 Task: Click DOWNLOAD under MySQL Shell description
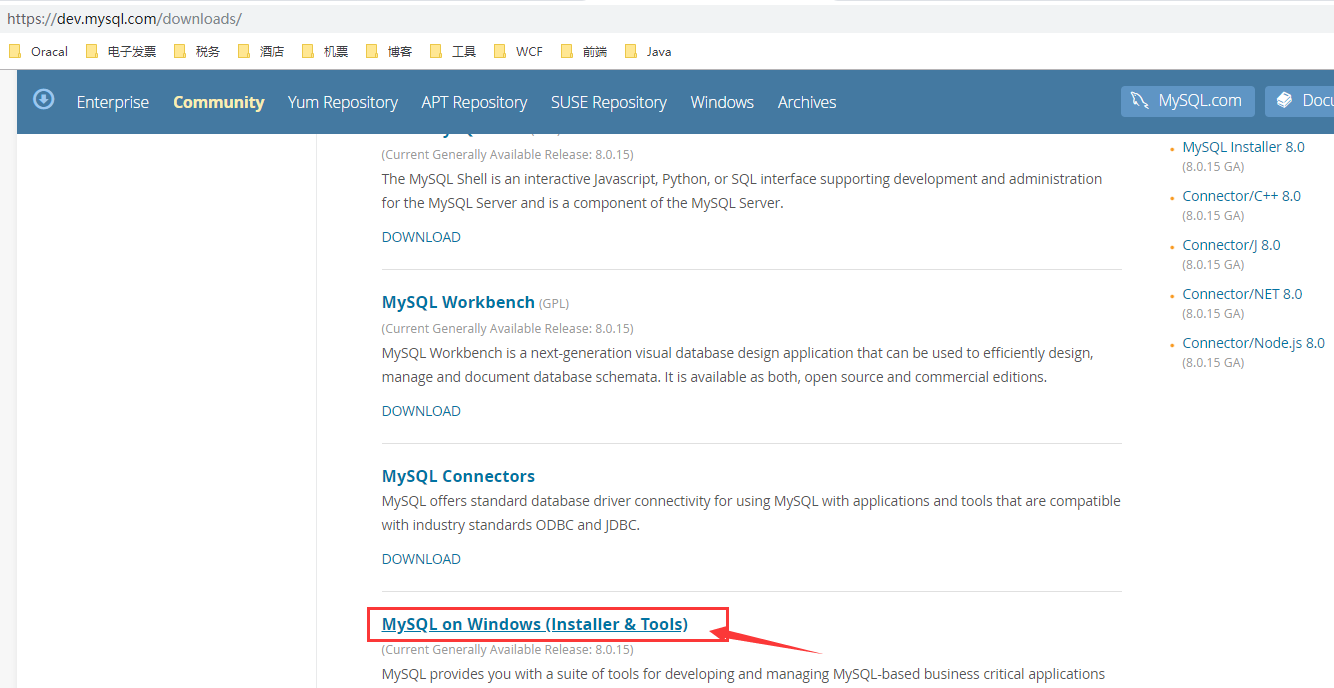click(421, 237)
